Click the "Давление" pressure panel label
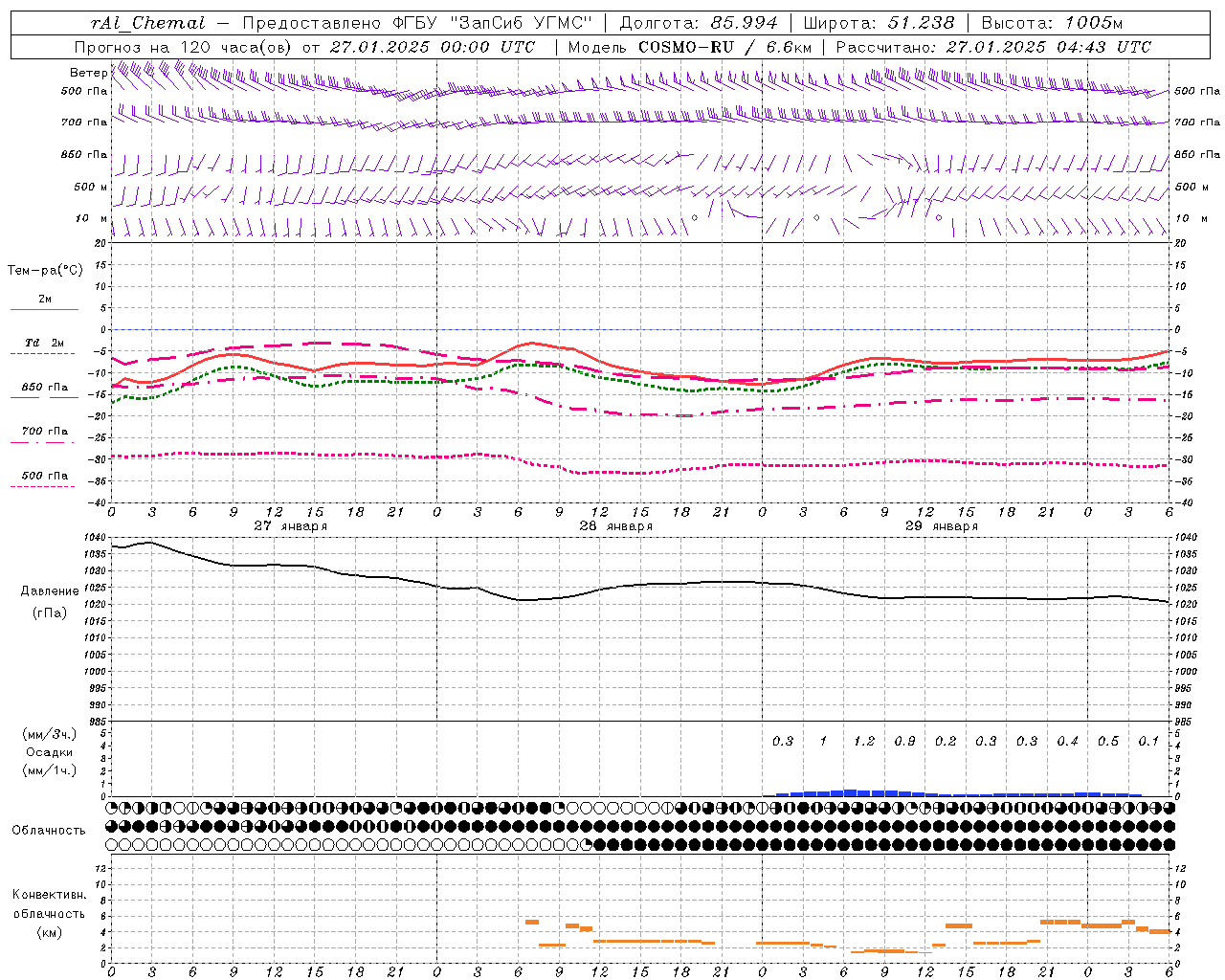 (50, 590)
